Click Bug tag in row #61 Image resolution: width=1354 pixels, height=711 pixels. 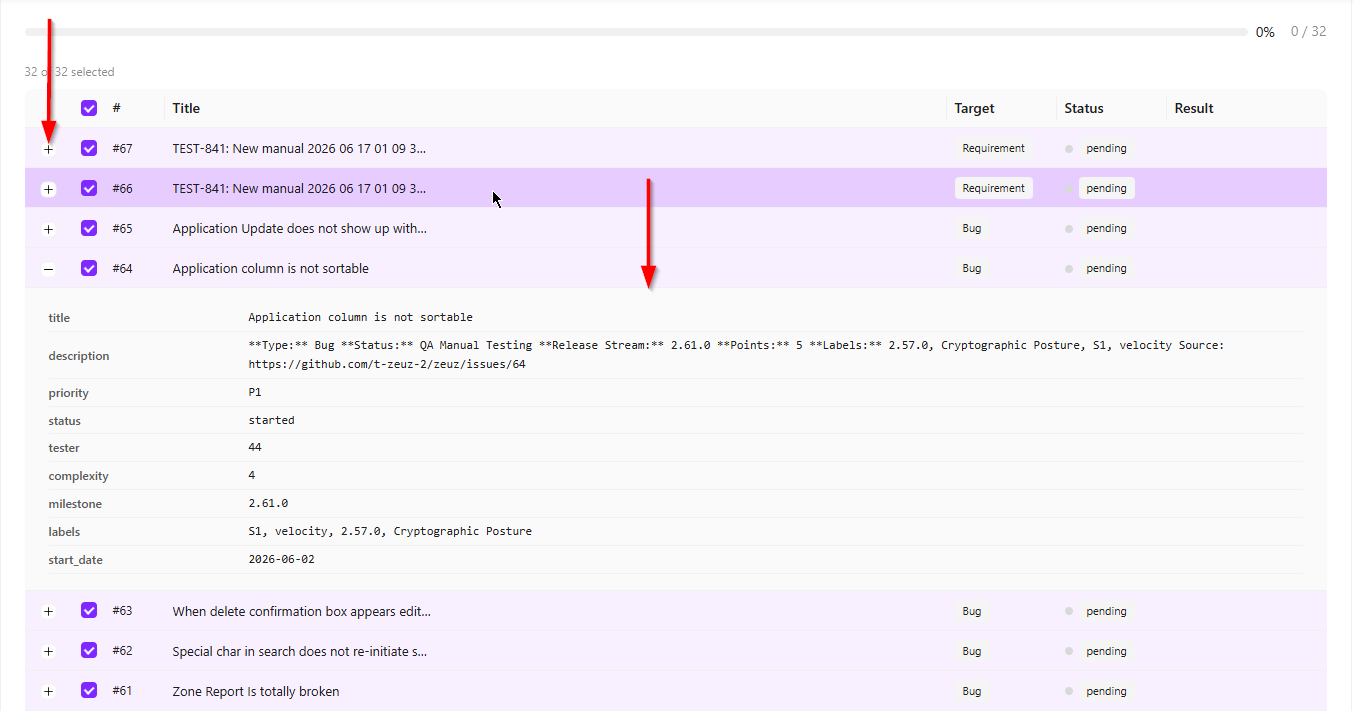click(x=972, y=691)
